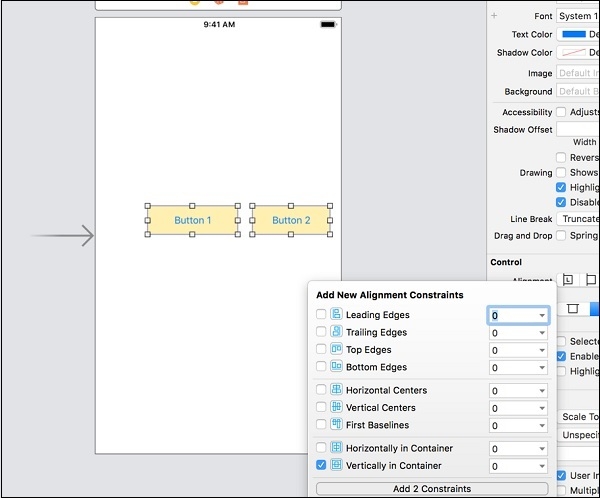600x498 pixels.
Task: Enable the Horizontal Centers checkbox
Action: click(x=321, y=390)
